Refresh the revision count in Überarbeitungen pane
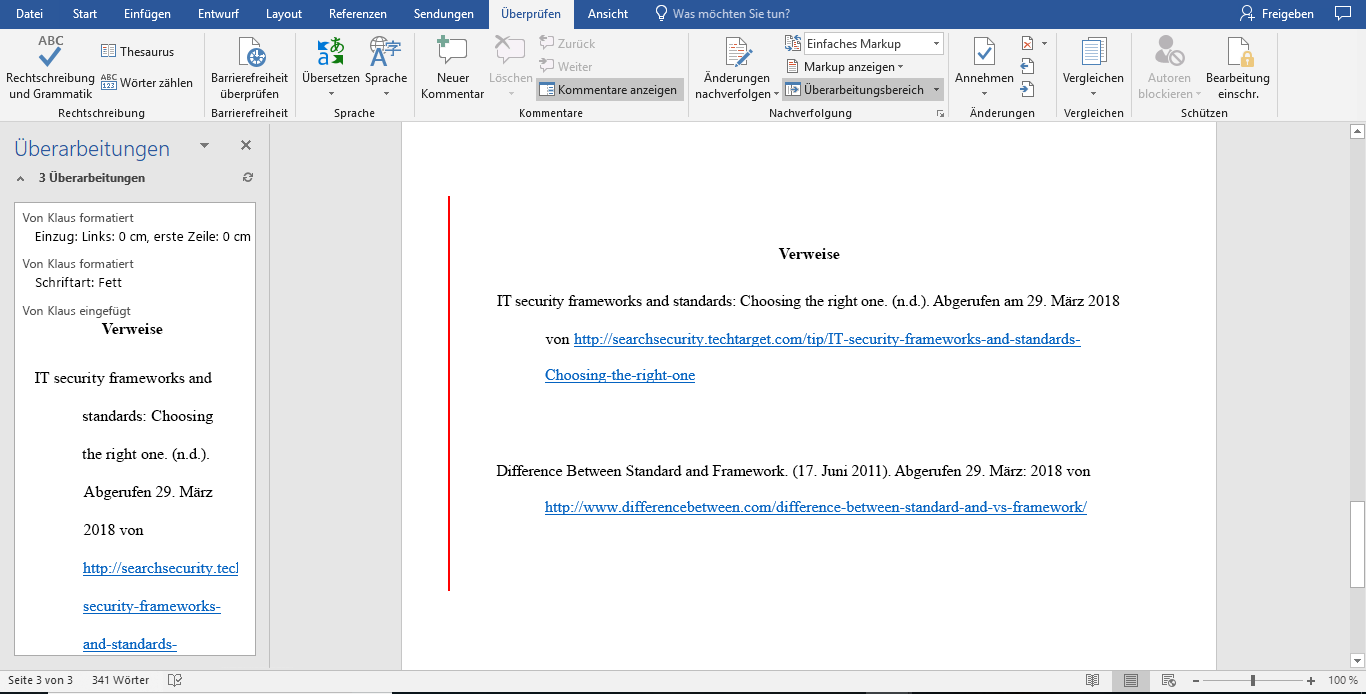 (x=248, y=178)
